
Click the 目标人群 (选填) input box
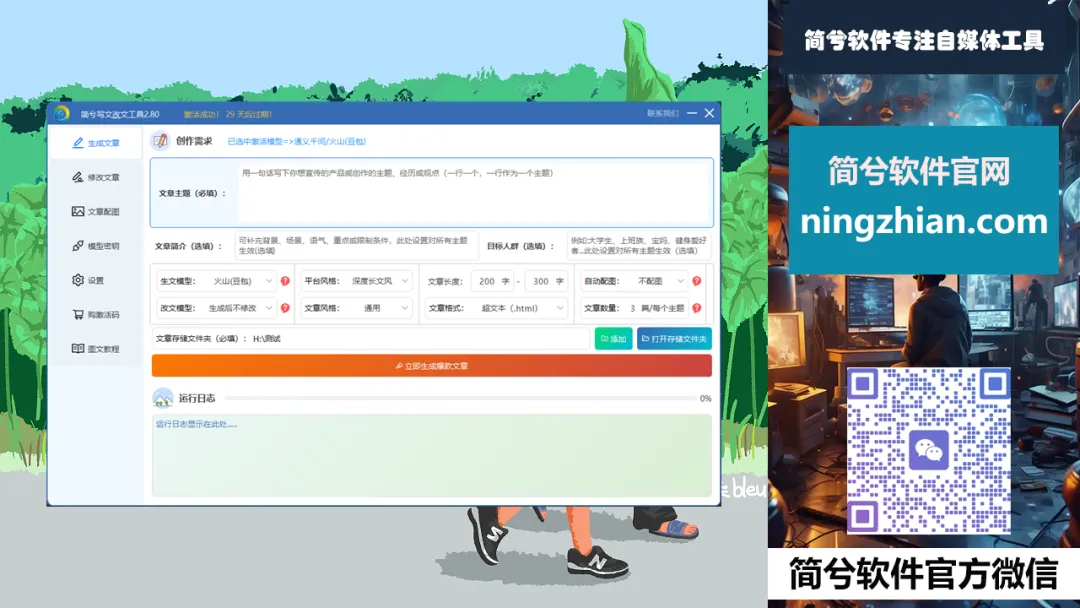click(639, 246)
